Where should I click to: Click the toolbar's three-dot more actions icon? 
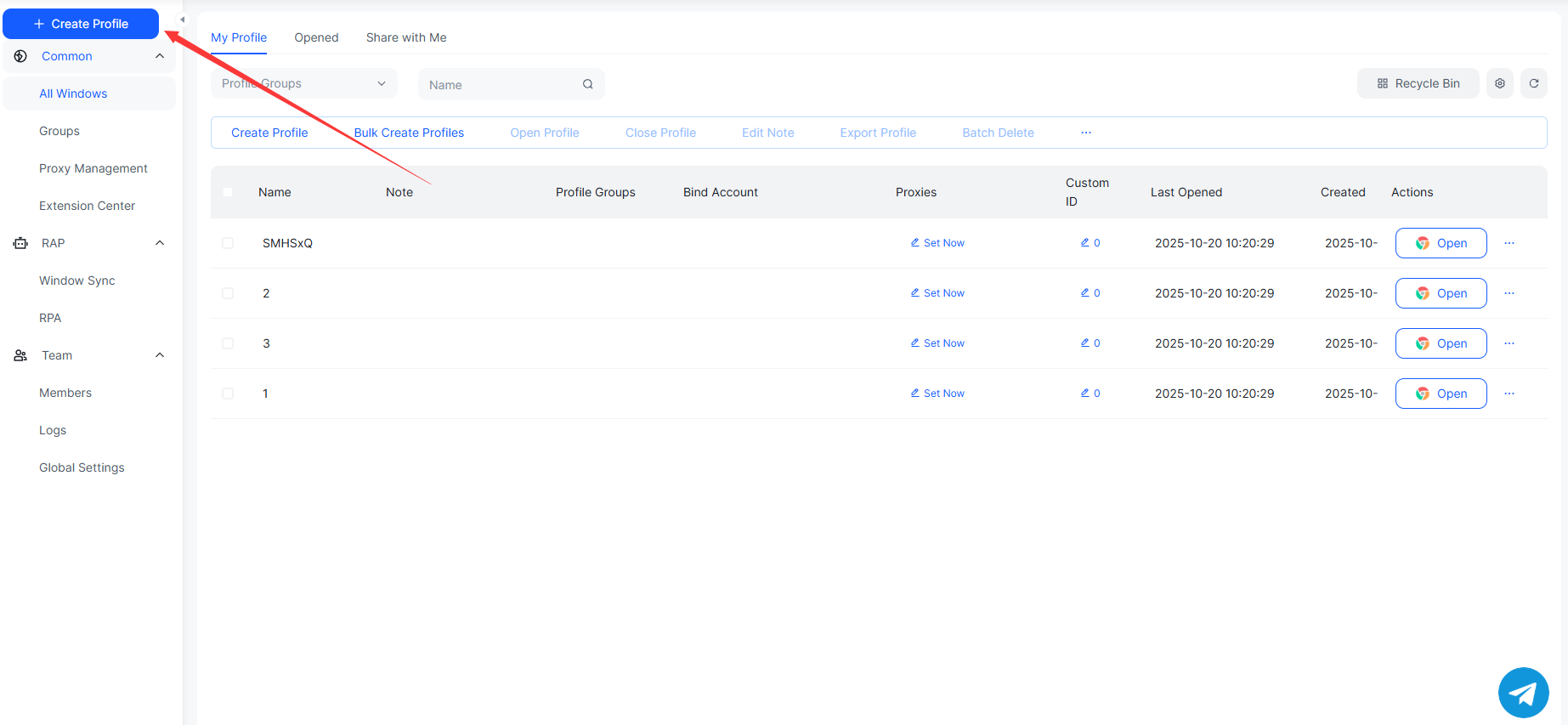(1086, 133)
